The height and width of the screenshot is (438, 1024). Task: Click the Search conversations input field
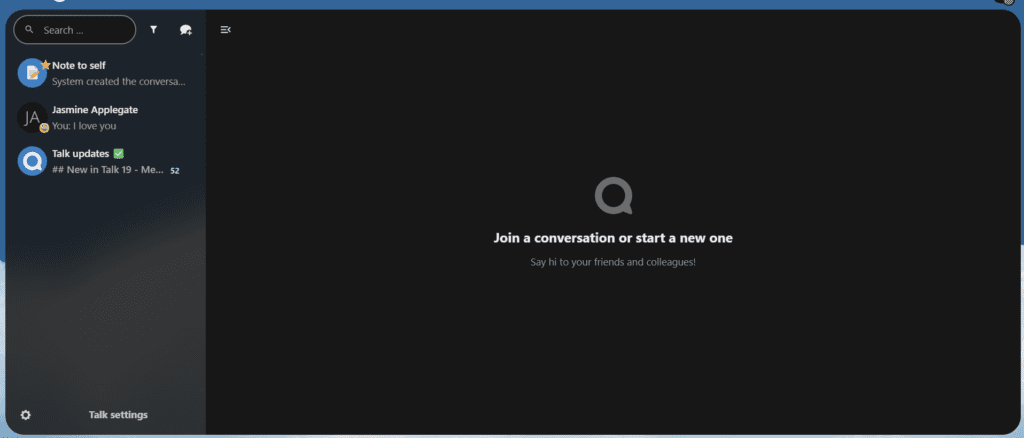[74, 30]
